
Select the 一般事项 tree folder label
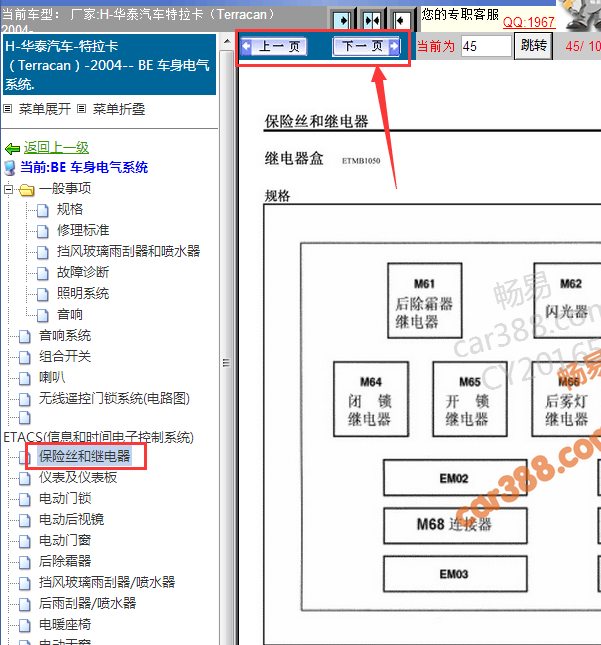coord(65,188)
